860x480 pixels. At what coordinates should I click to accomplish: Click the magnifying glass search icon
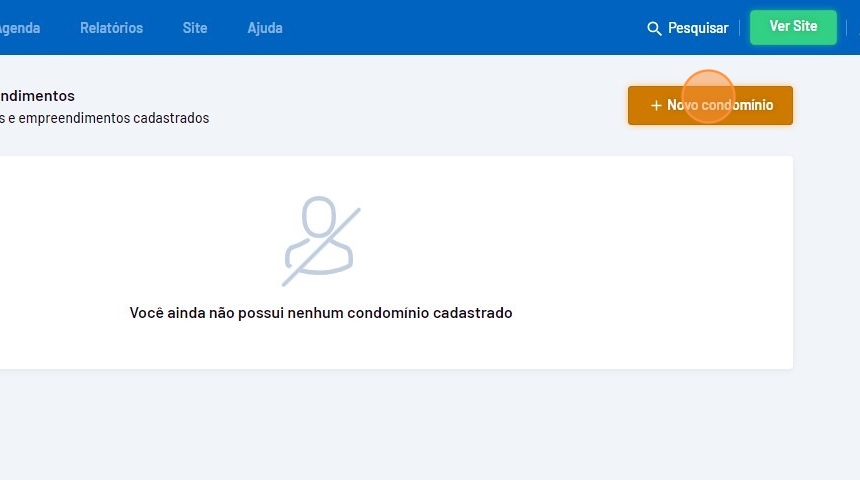[x=654, y=29]
